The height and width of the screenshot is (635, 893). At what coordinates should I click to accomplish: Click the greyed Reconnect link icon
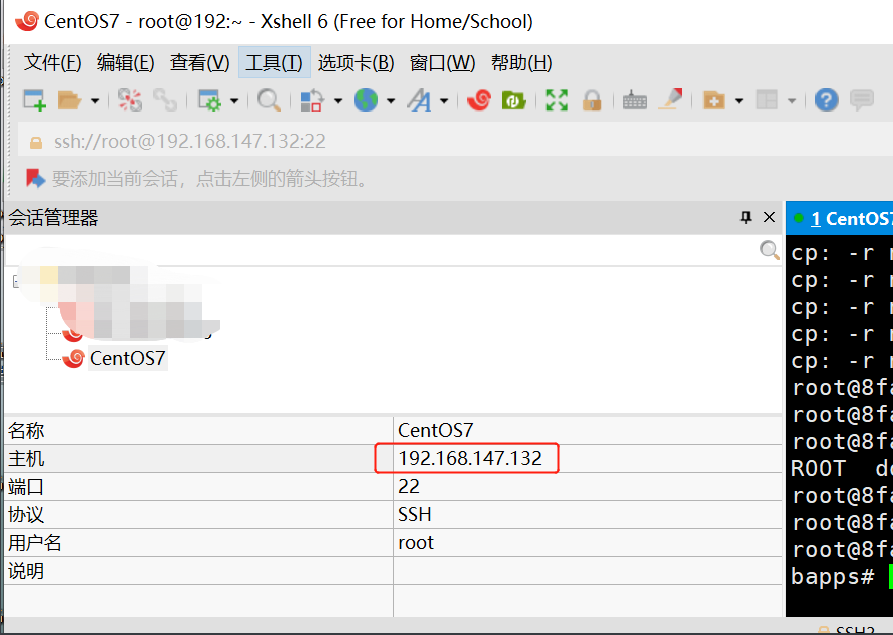[165, 100]
